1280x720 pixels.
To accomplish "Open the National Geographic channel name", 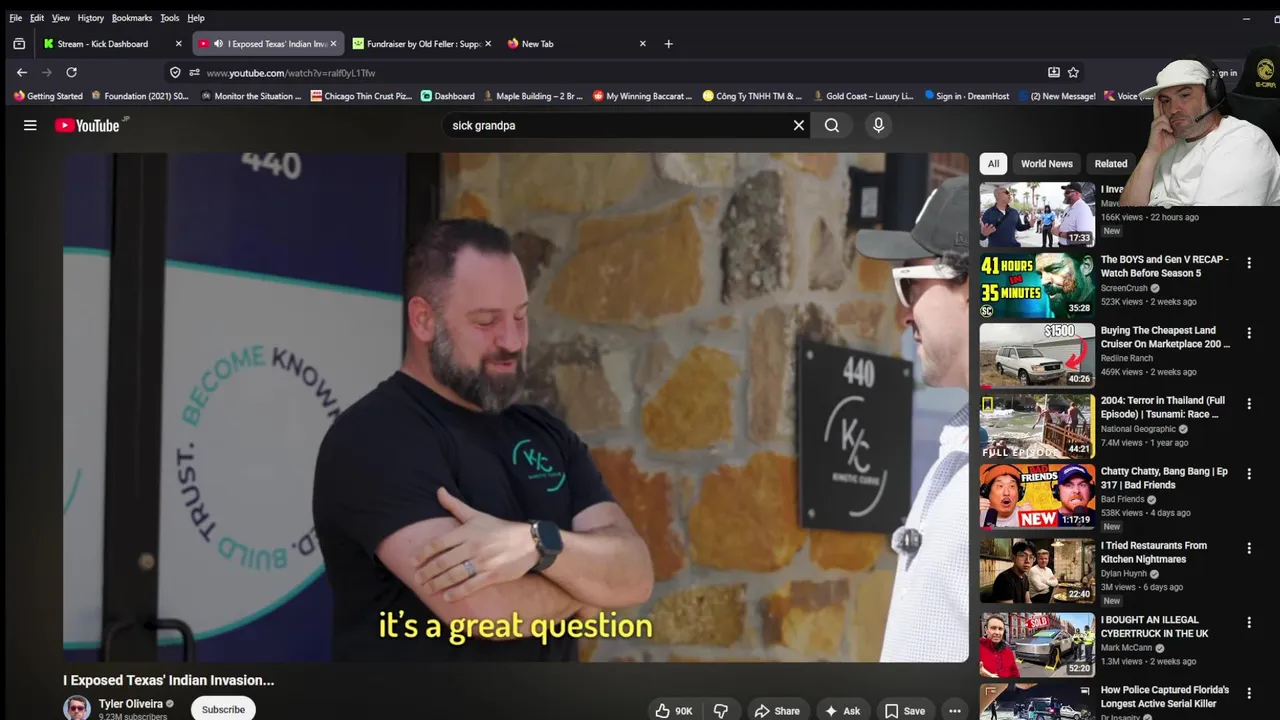I will 1138,429.
